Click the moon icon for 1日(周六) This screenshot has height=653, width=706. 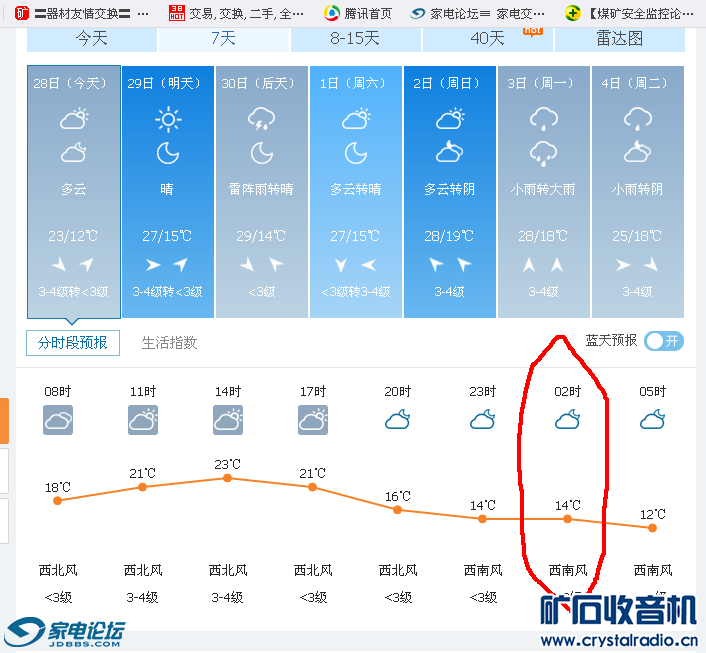click(x=356, y=153)
